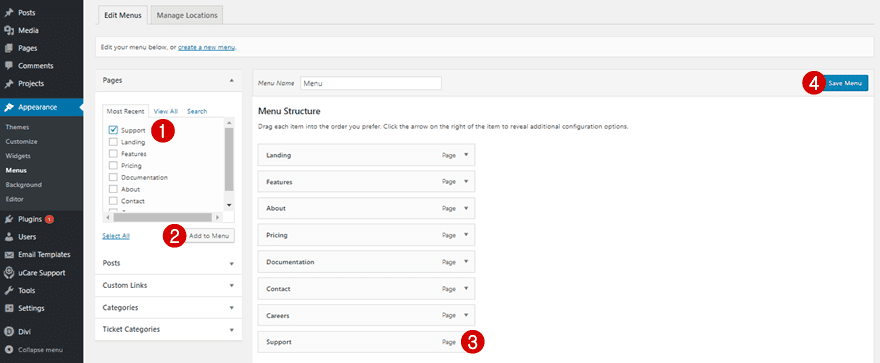Uncheck the Support page checkbox
The width and height of the screenshot is (880, 363).
click(113, 130)
